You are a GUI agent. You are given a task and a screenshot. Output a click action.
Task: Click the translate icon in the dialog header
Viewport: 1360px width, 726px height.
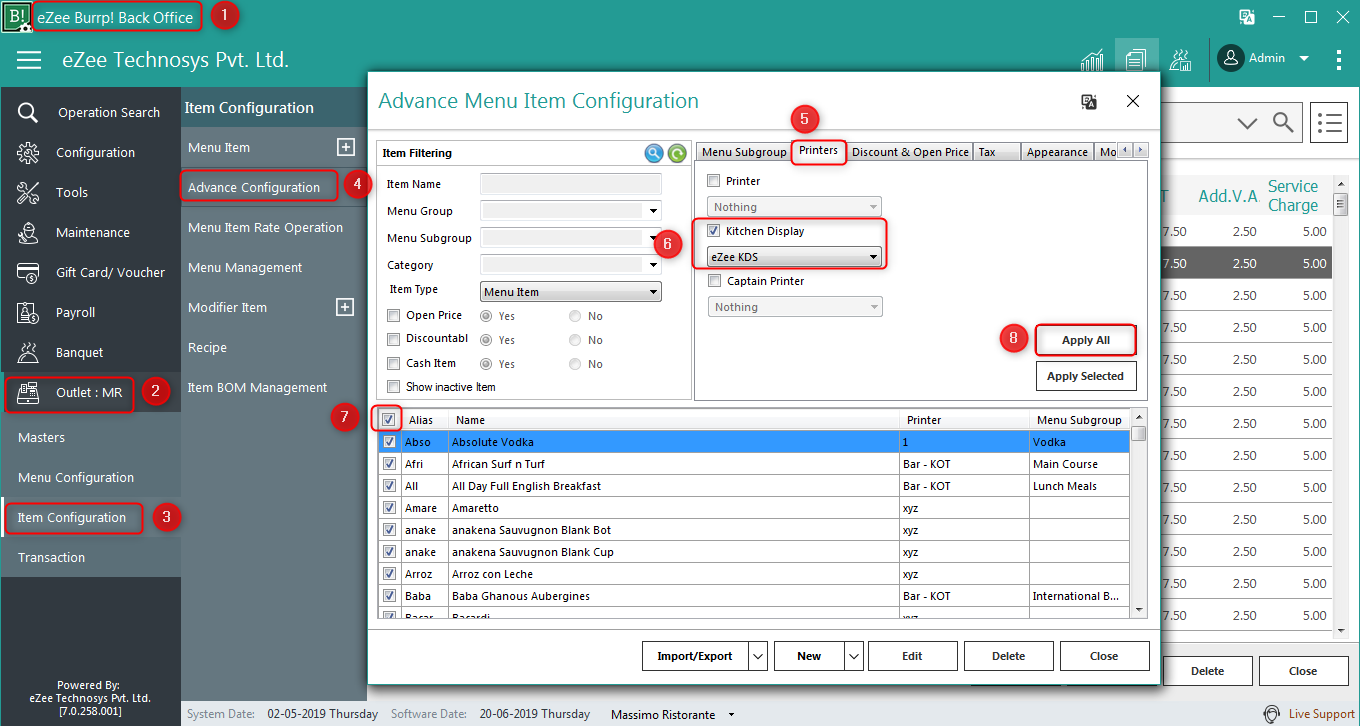[1089, 102]
